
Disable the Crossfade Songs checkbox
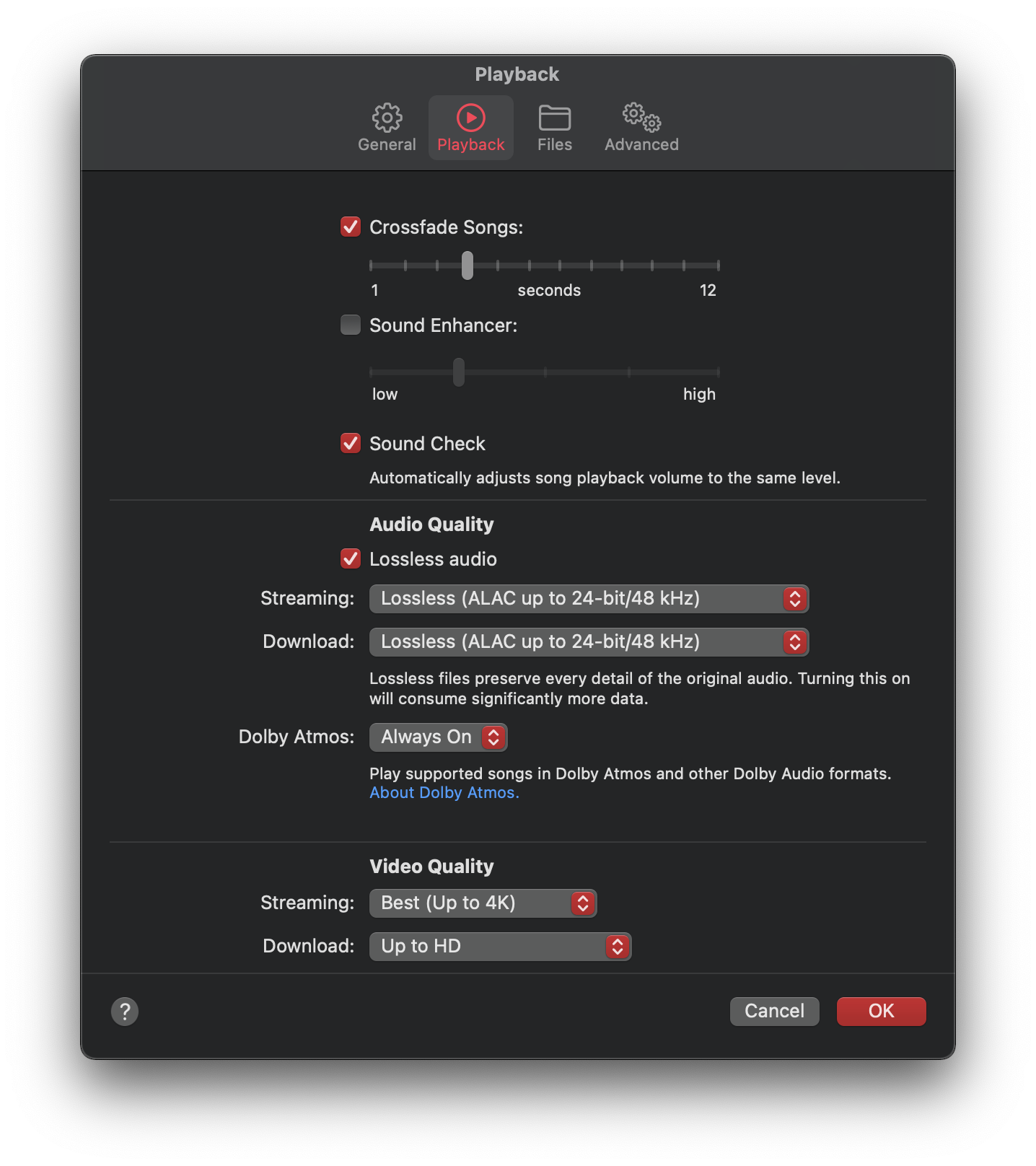[x=351, y=227]
